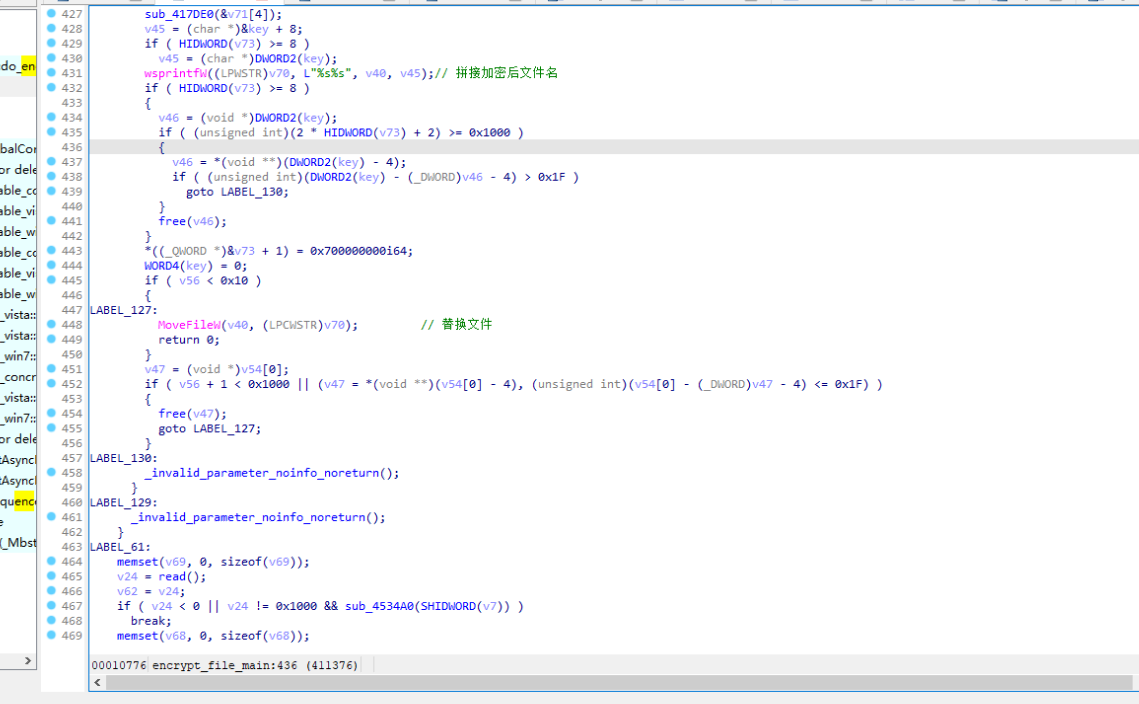Click left arrow of horizontal scrollbar
The width and height of the screenshot is (1139, 704).
point(98,683)
